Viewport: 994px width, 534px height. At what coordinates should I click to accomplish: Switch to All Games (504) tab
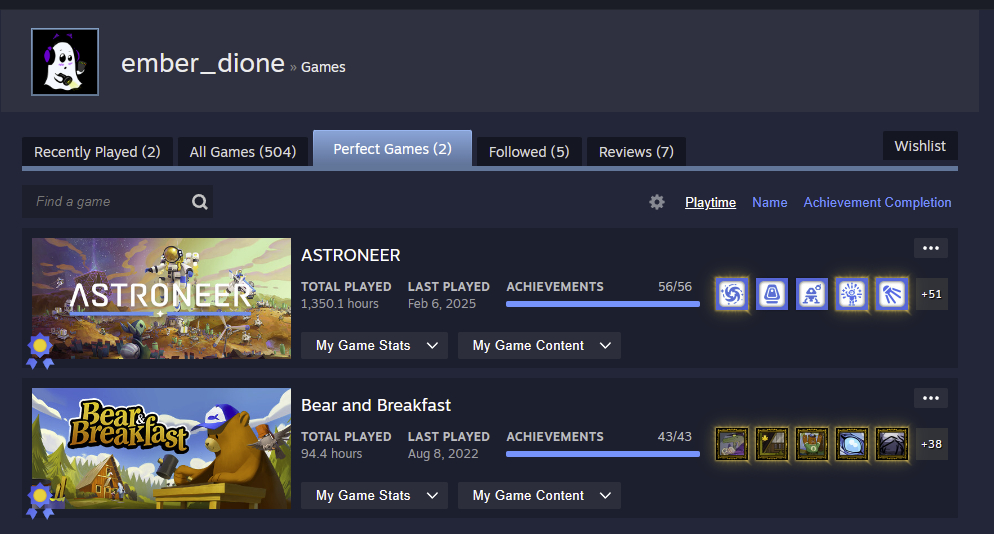243,152
